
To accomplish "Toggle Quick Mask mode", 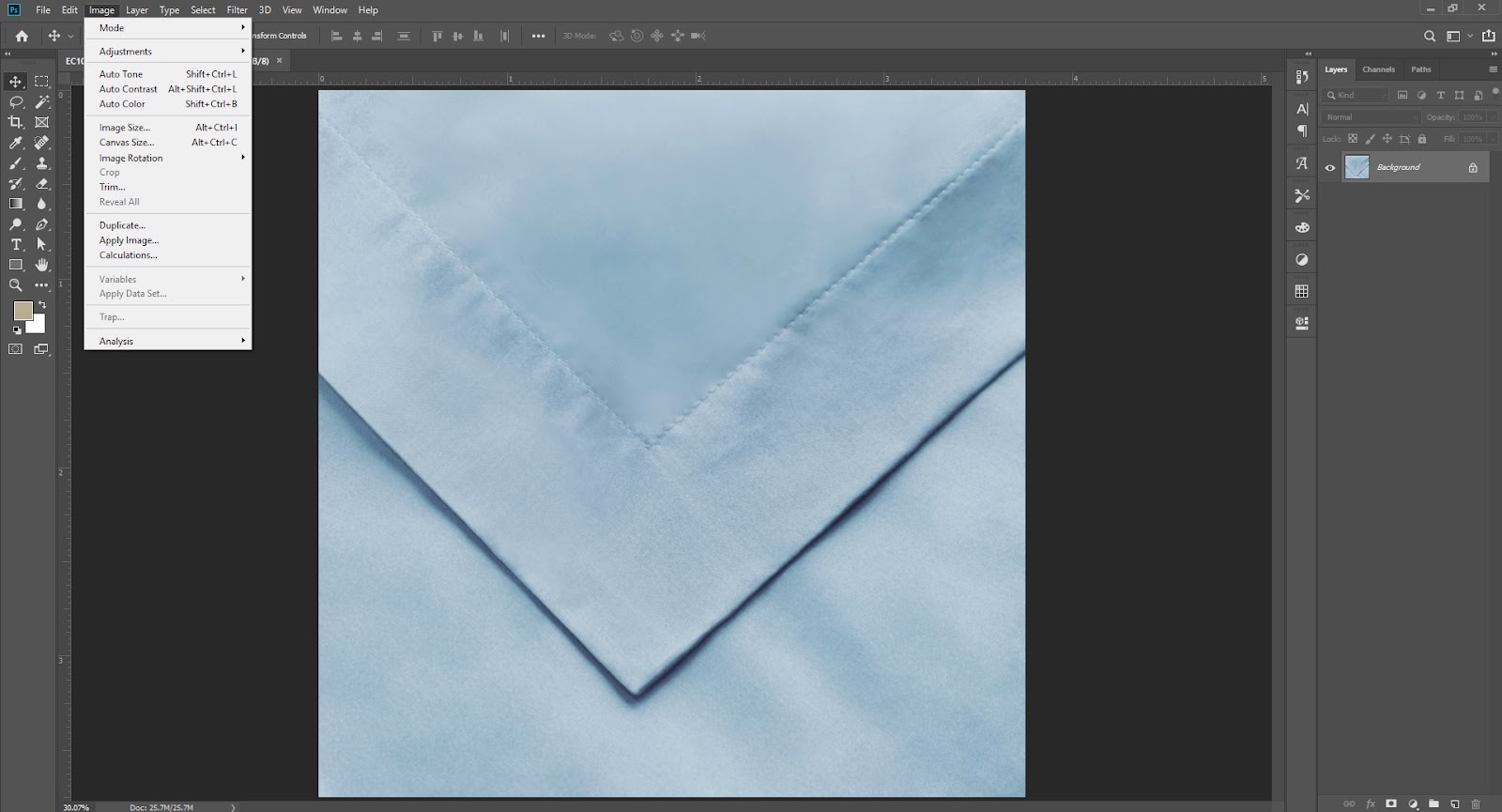I will tap(16, 349).
